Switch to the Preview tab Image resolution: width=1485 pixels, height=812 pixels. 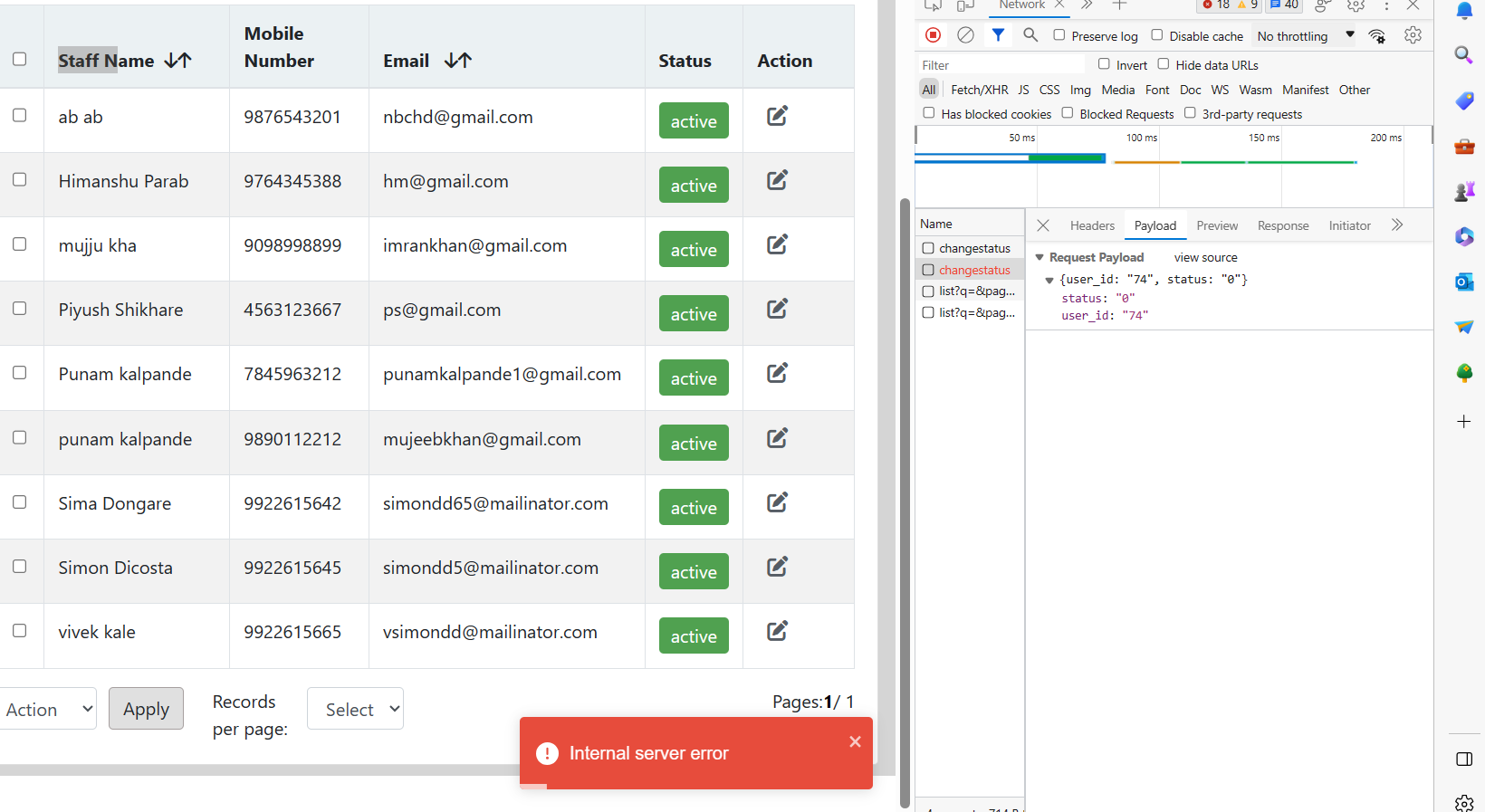(1217, 225)
